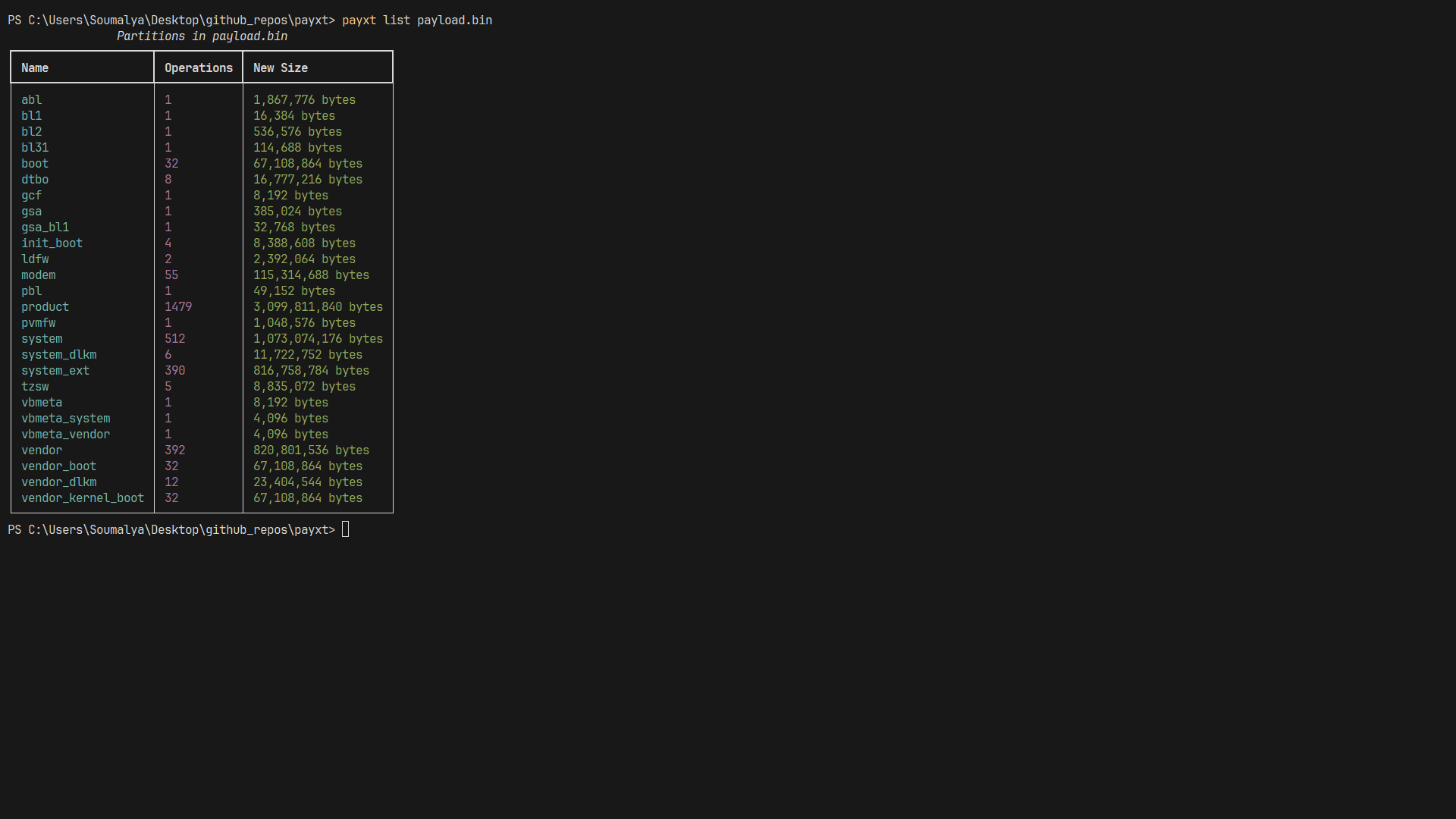Select the 'product' partition name
1456x819 pixels.
(x=45, y=307)
